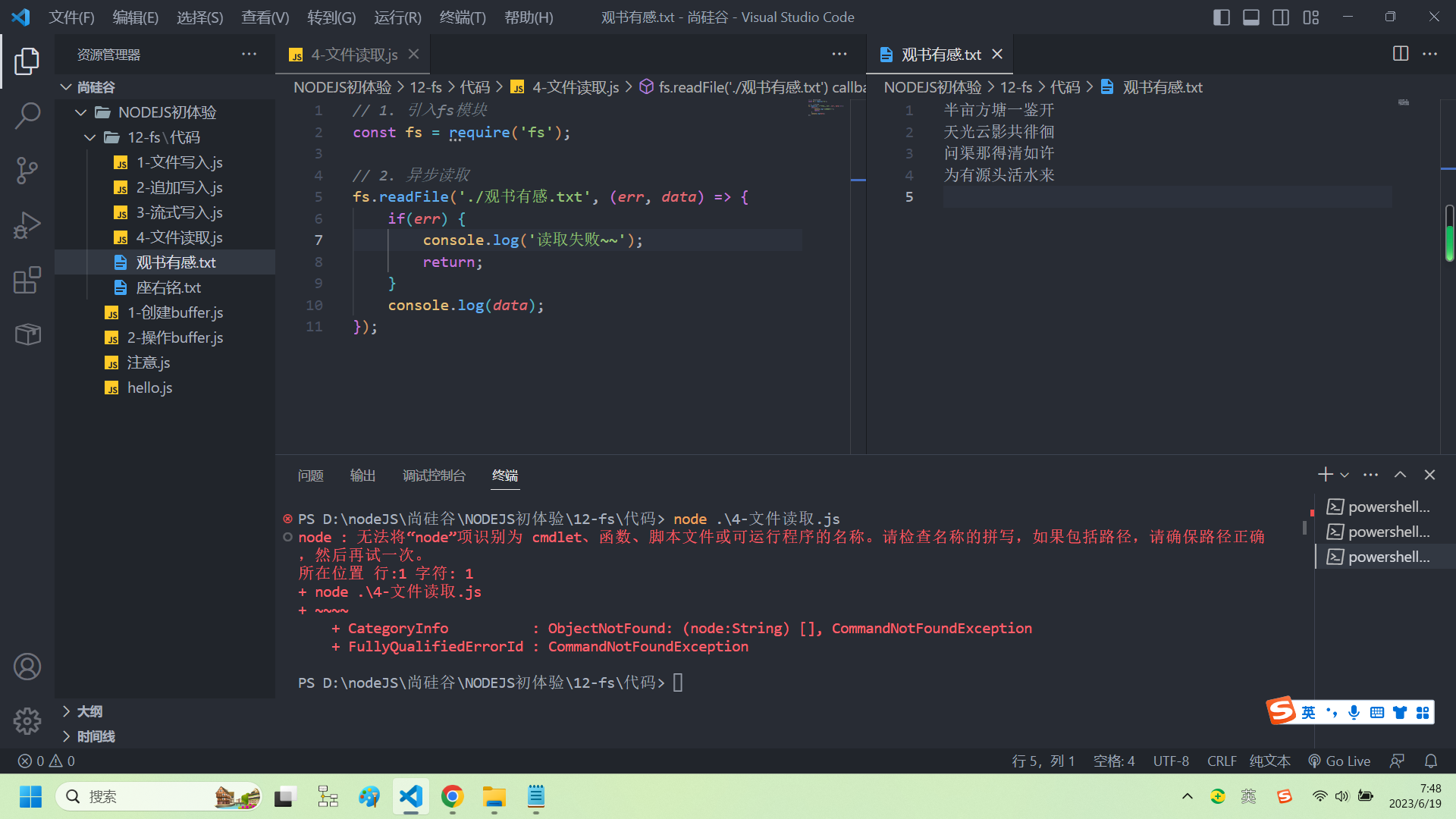
Task: Open right editor group more actions menu
Action: coord(1430,54)
